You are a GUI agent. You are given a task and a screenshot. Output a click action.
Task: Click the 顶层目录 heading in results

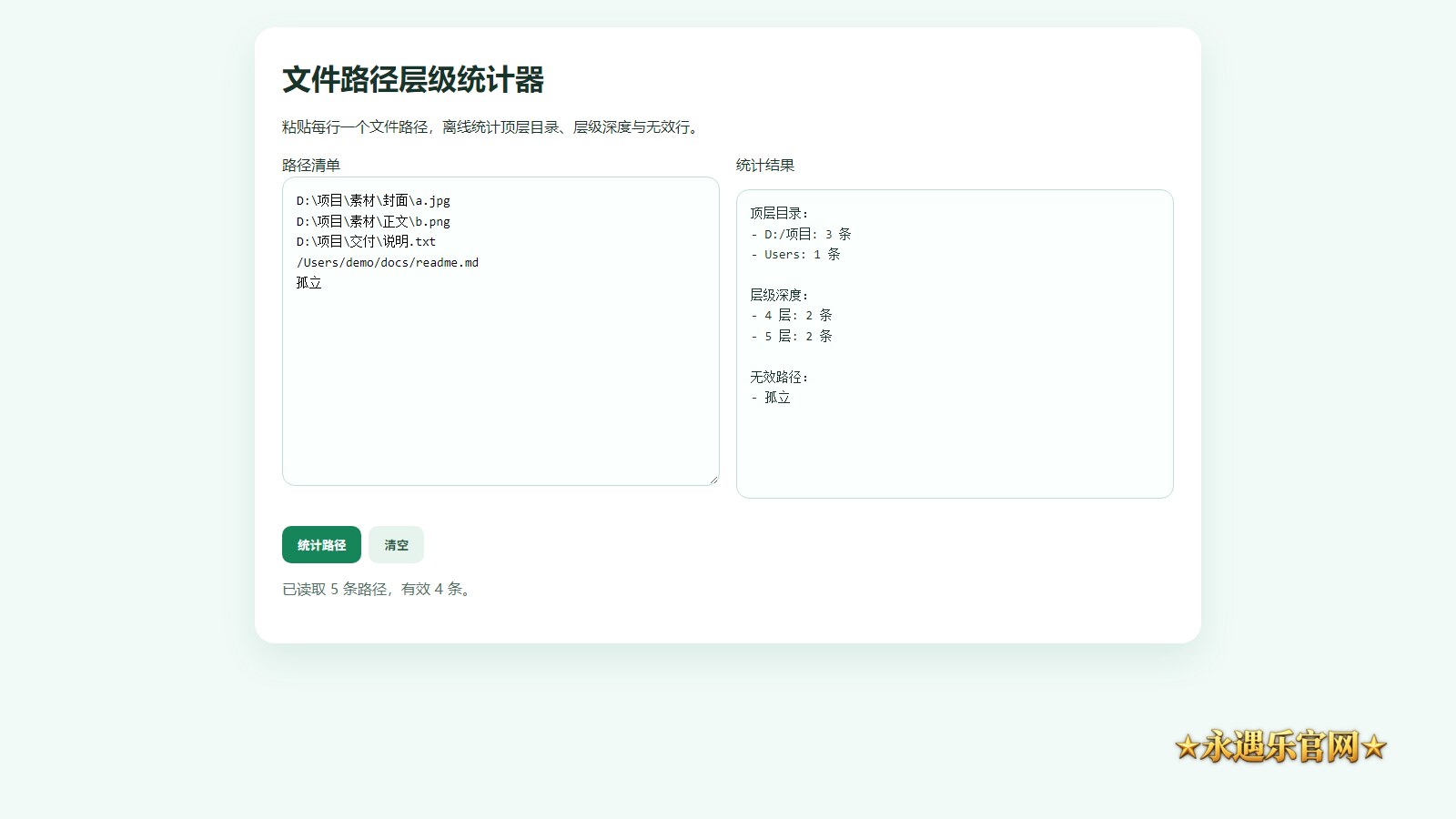(779, 213)
